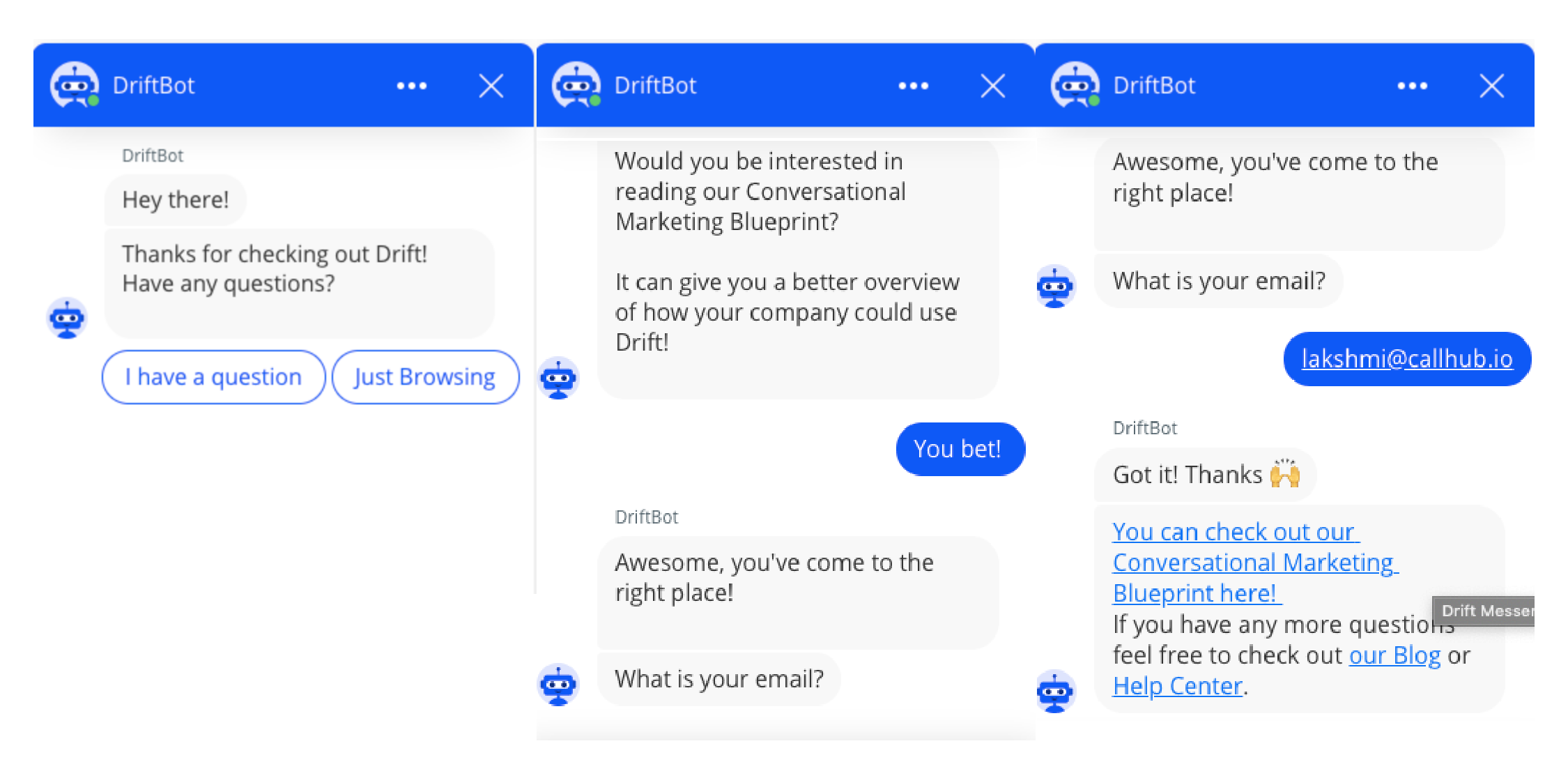Open the Help Center link
Viewport: 1568px width, 778px height.
[1178, 686]
